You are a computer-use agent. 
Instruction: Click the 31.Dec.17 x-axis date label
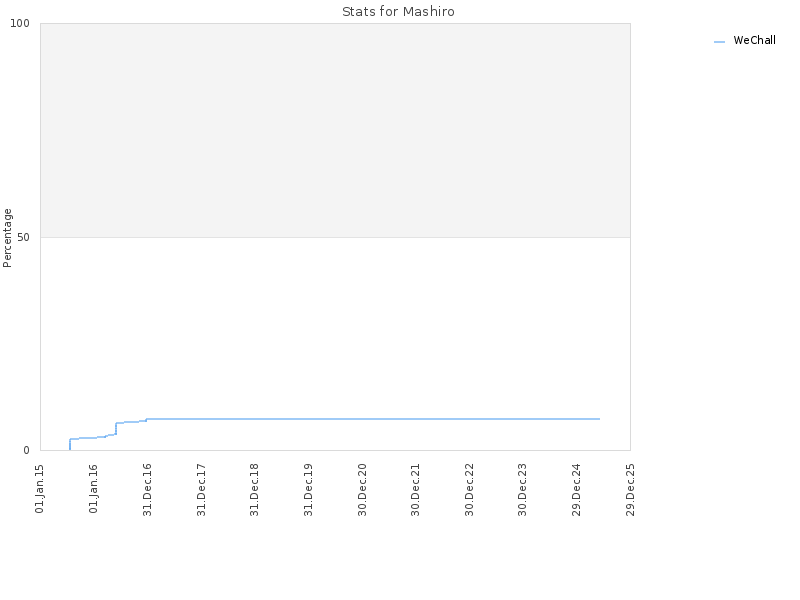201,489
